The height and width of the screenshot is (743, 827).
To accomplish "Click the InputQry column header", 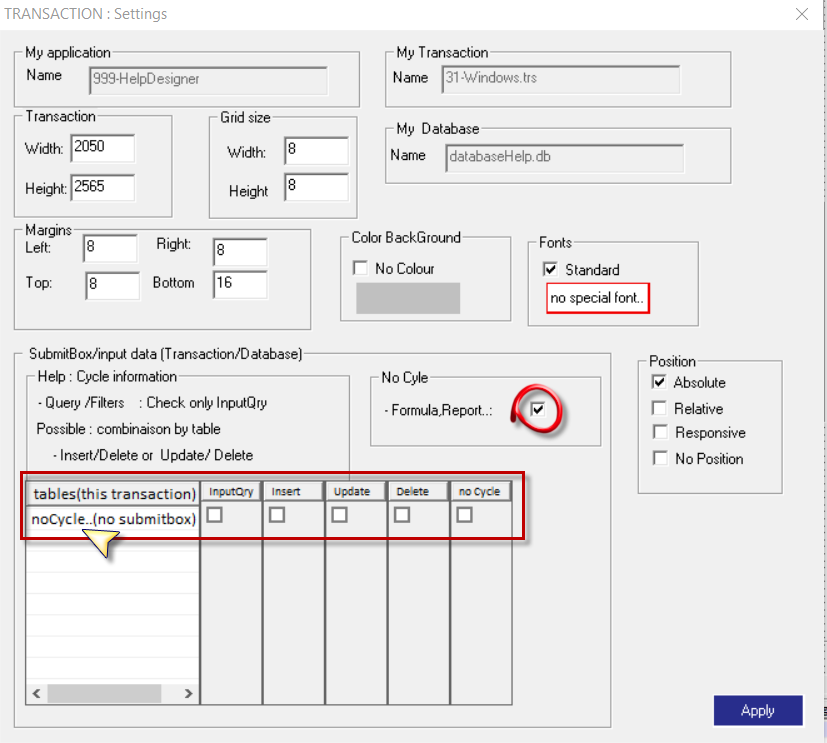I will tap(231, 491).
